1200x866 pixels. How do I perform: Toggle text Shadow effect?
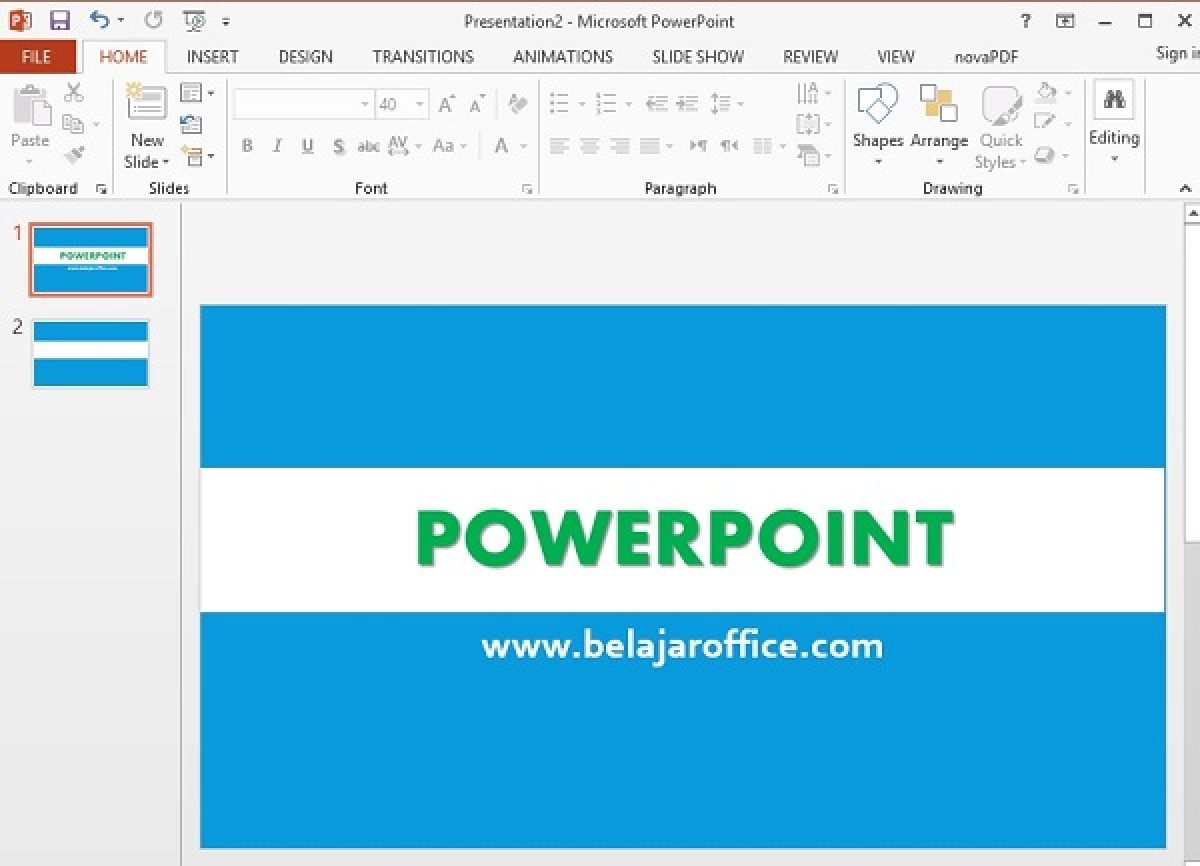pyautogui.click(x=339, y=147)
